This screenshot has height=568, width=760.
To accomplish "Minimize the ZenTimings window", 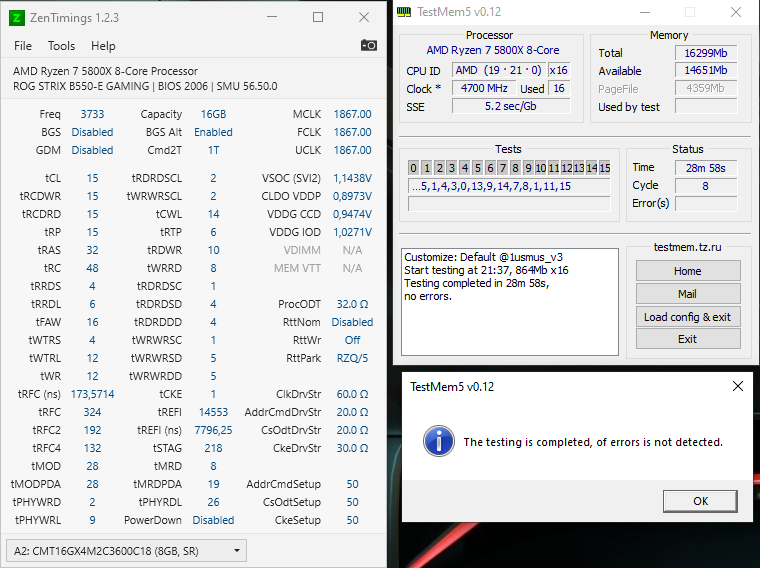I will (x=272, y=17).
